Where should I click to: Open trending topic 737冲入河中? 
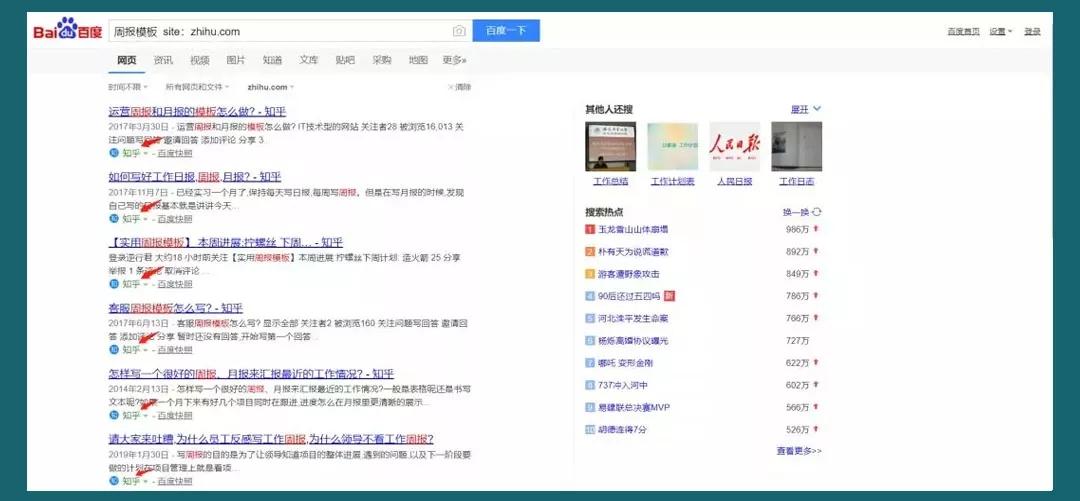pyautogui.click(x=623, y=385)
